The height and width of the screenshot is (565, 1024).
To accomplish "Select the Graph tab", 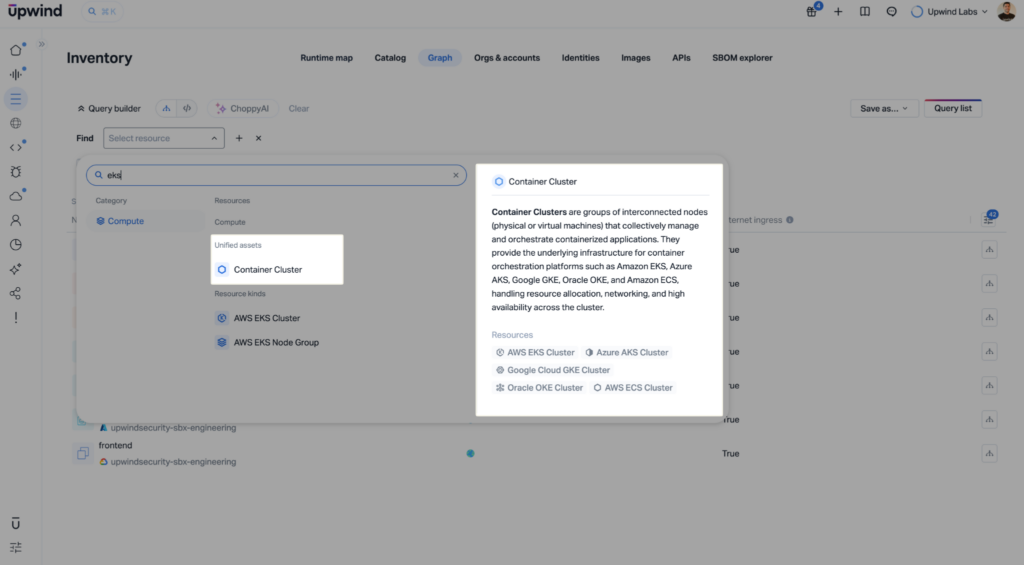I will tap(440, 57).
